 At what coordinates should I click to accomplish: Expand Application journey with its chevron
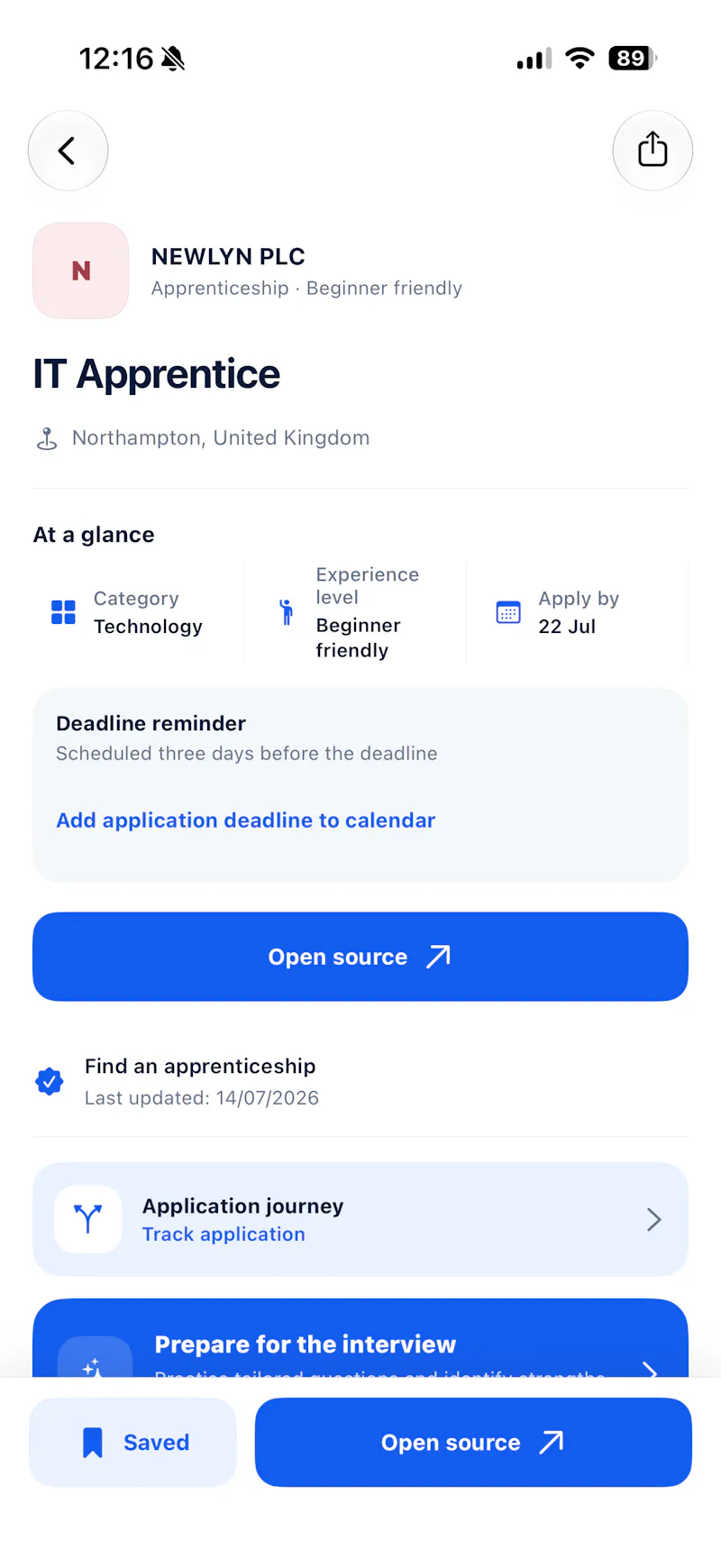point(654,1220)
